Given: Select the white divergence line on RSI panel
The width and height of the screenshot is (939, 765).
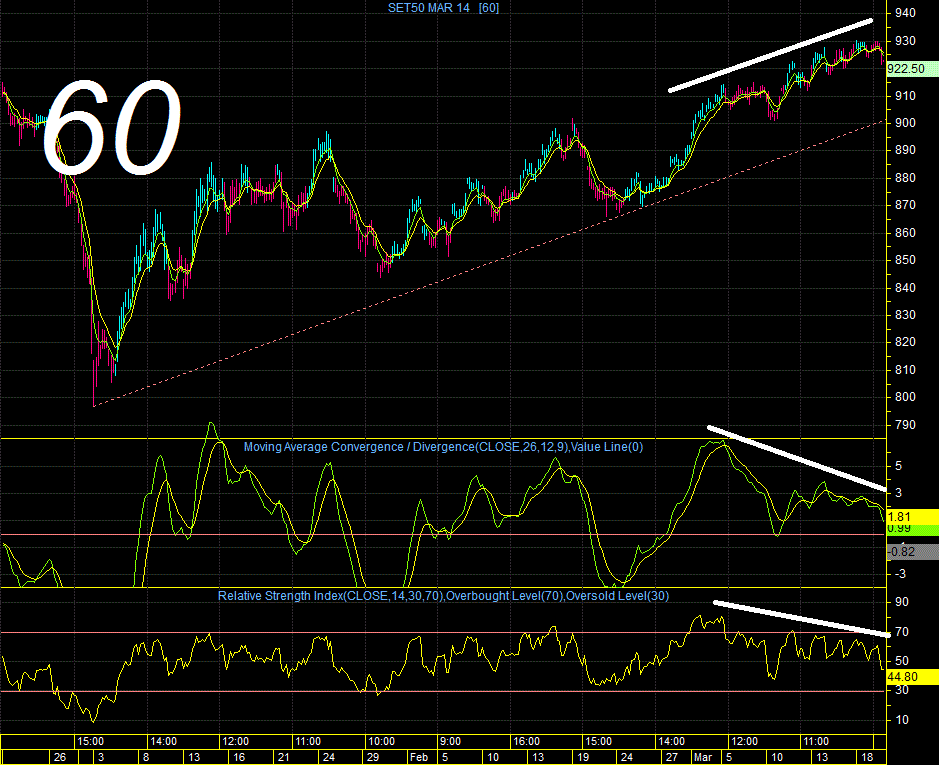Looking at the screenshot, I should (802, 618).
